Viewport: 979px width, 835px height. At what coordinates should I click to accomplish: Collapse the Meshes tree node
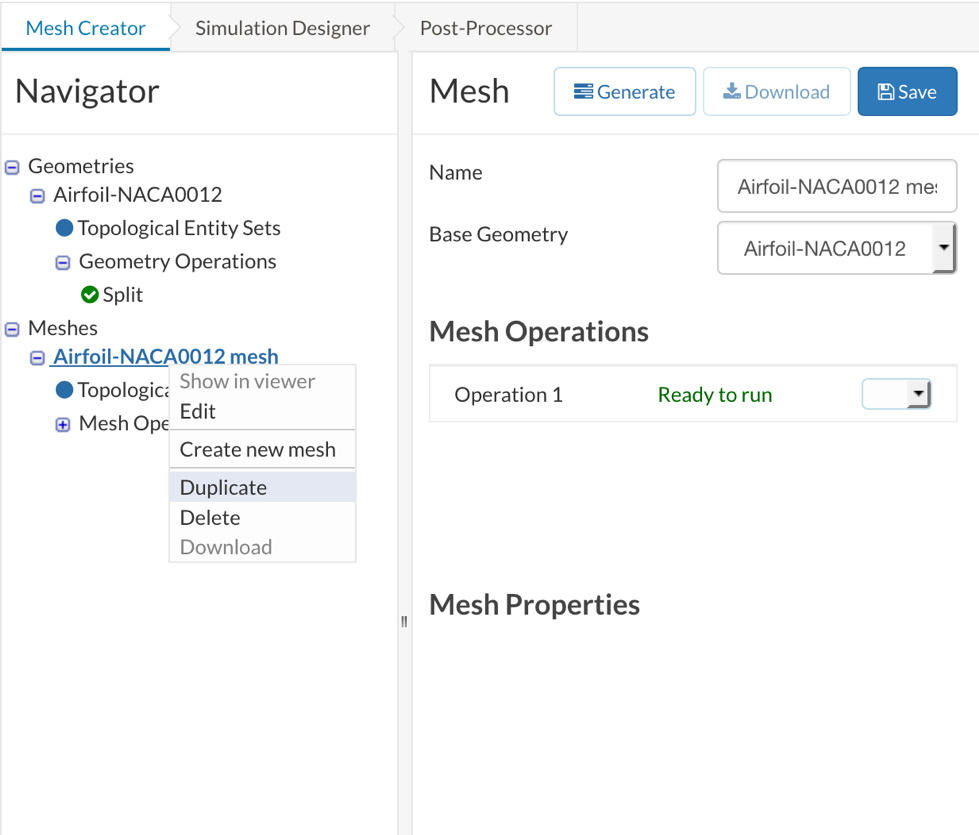[12, 329]
